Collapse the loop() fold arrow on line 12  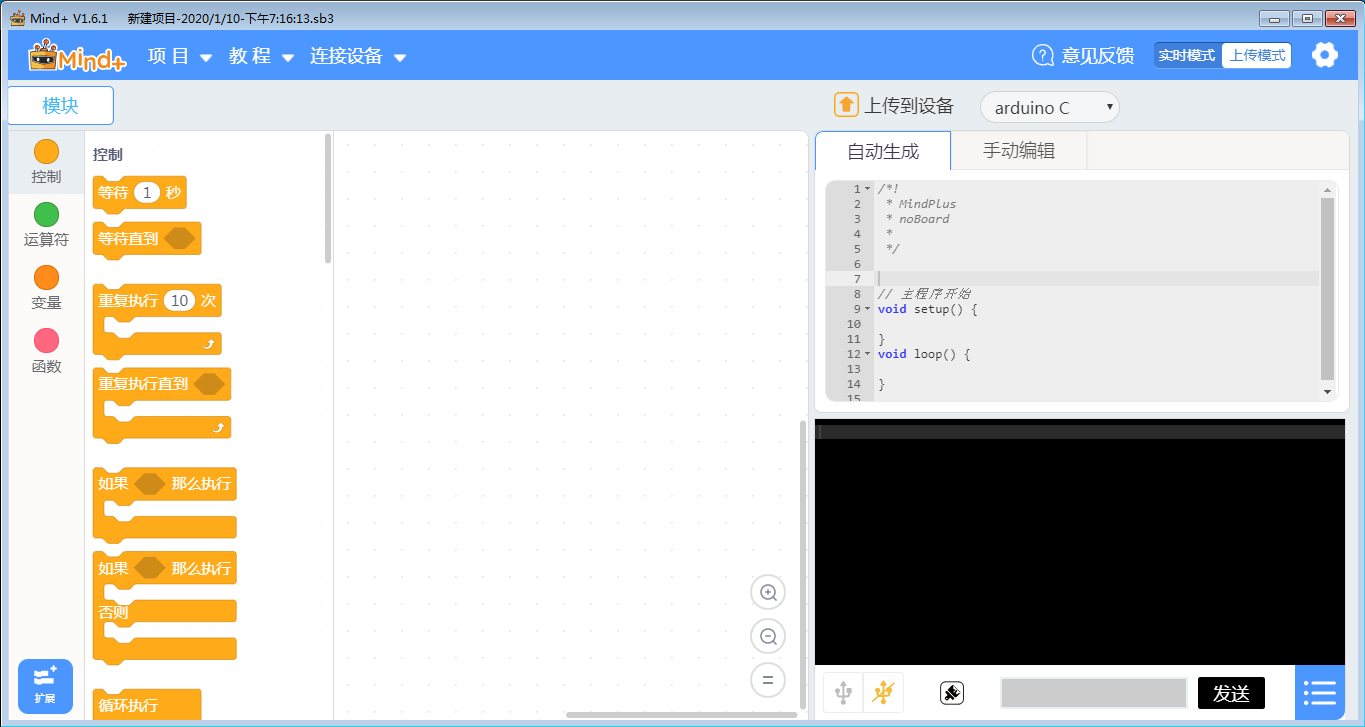click(x=867, y=354)
